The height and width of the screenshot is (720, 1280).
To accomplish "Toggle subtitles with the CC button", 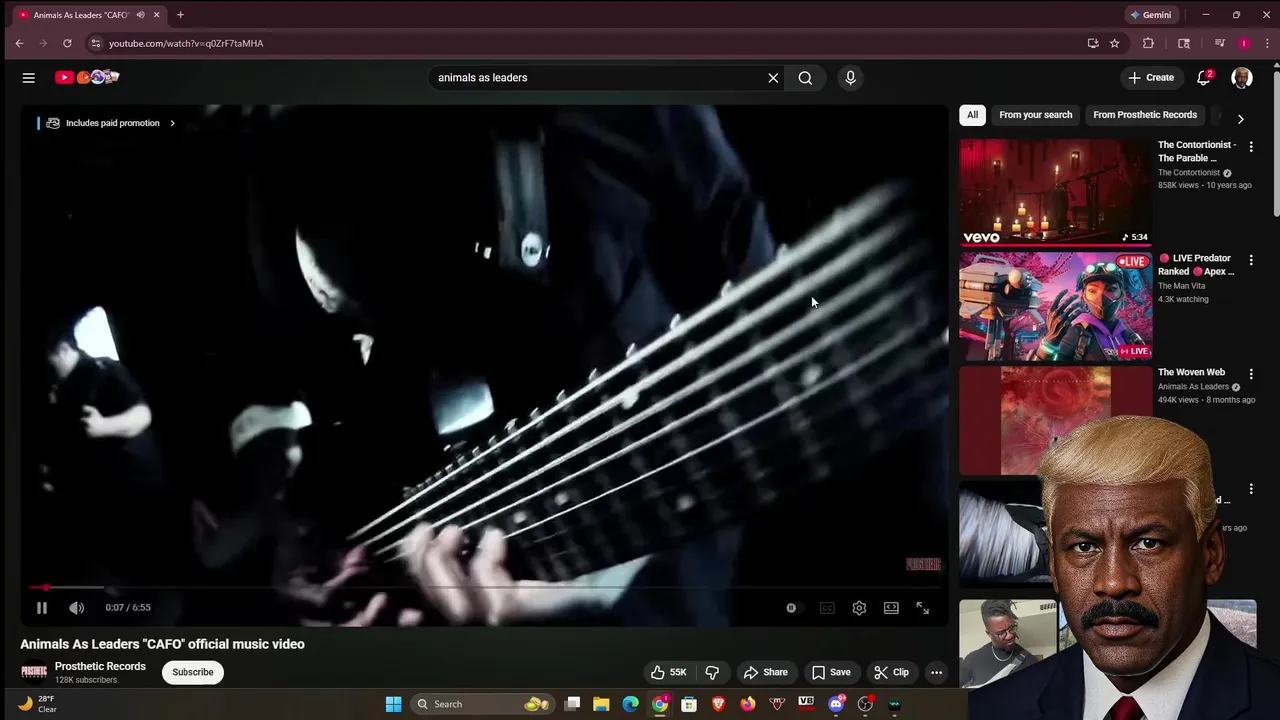I will click(x=827, y=608).
